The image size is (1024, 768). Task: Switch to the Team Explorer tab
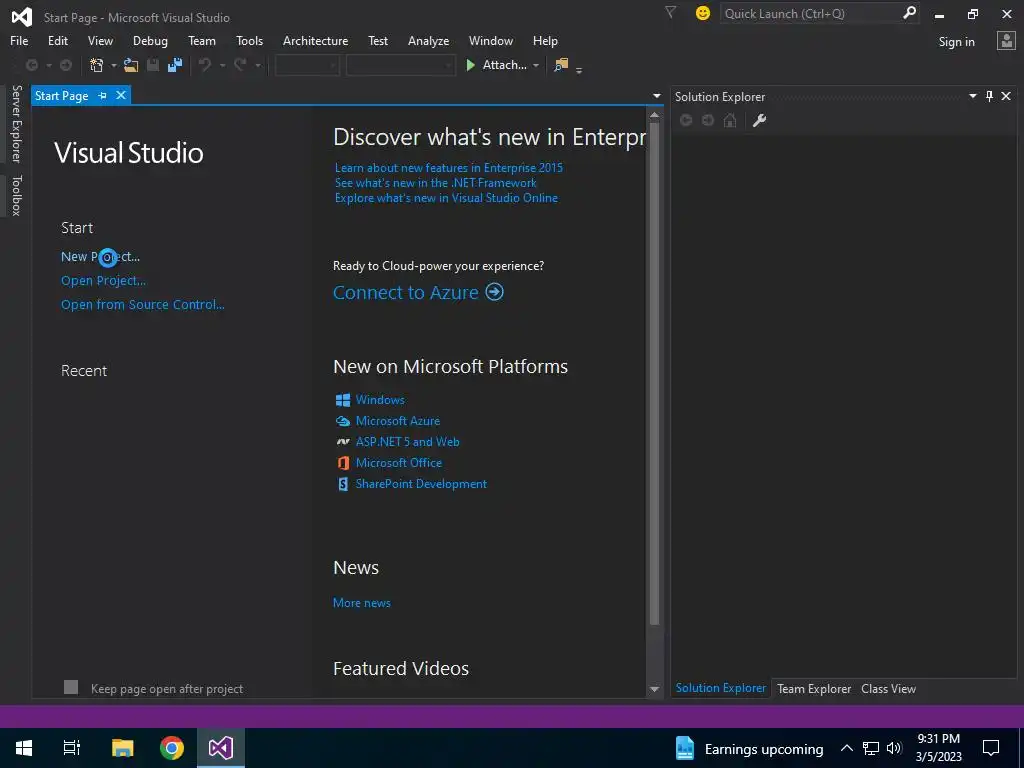tap(814, 688)
